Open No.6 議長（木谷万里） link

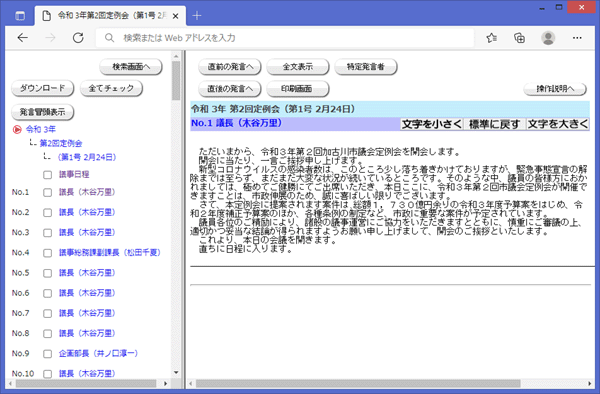[87, 293]
